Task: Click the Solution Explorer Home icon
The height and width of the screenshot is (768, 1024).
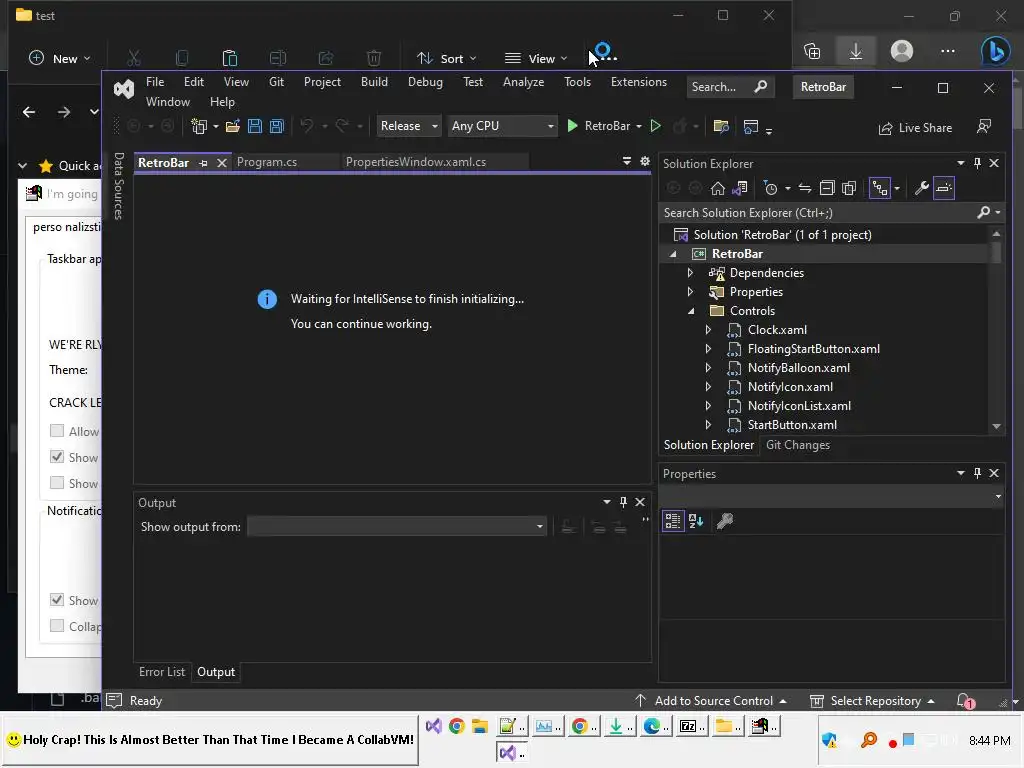Action: 718,189
